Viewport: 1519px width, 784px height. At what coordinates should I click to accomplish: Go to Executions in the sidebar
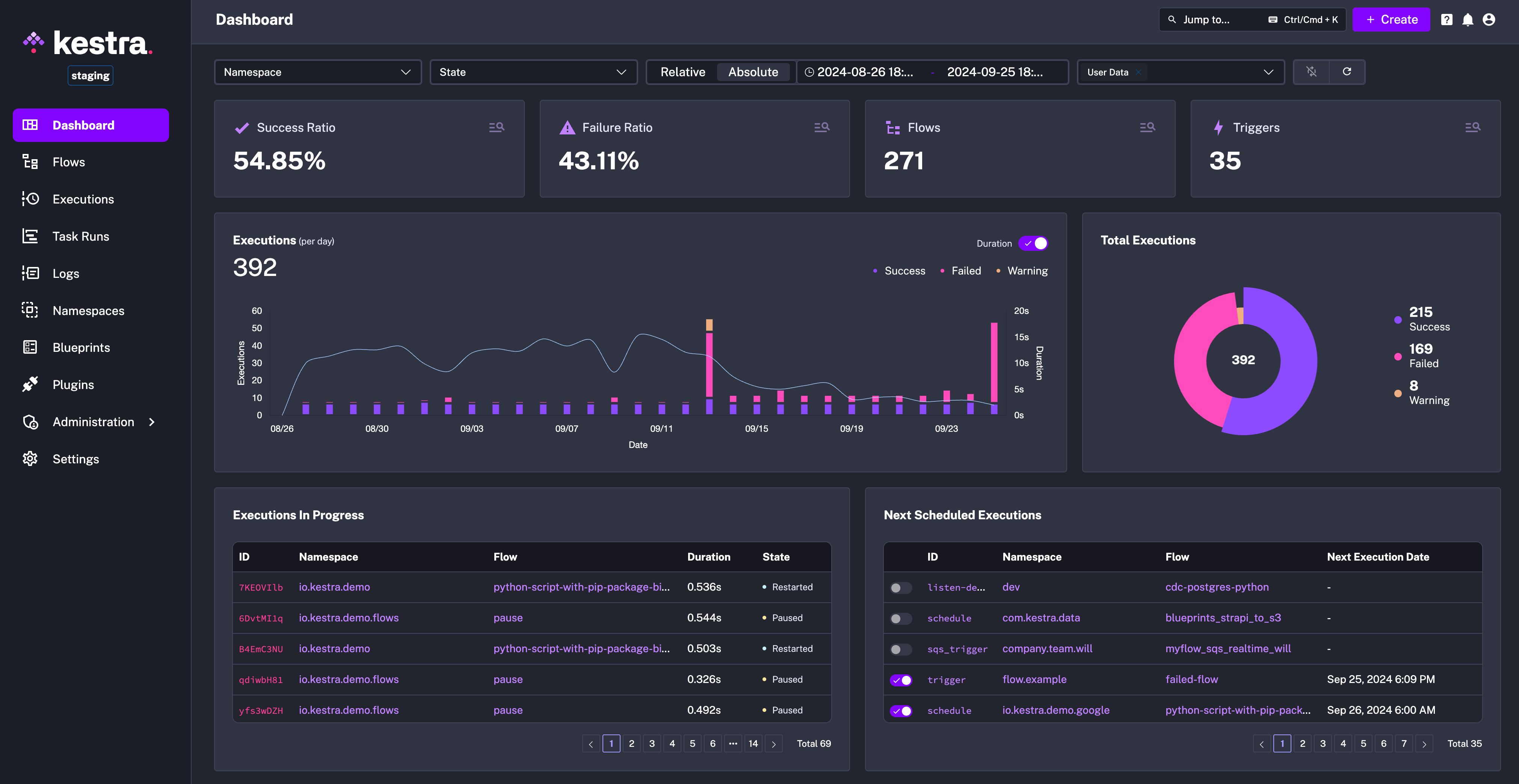pos(83,199)
